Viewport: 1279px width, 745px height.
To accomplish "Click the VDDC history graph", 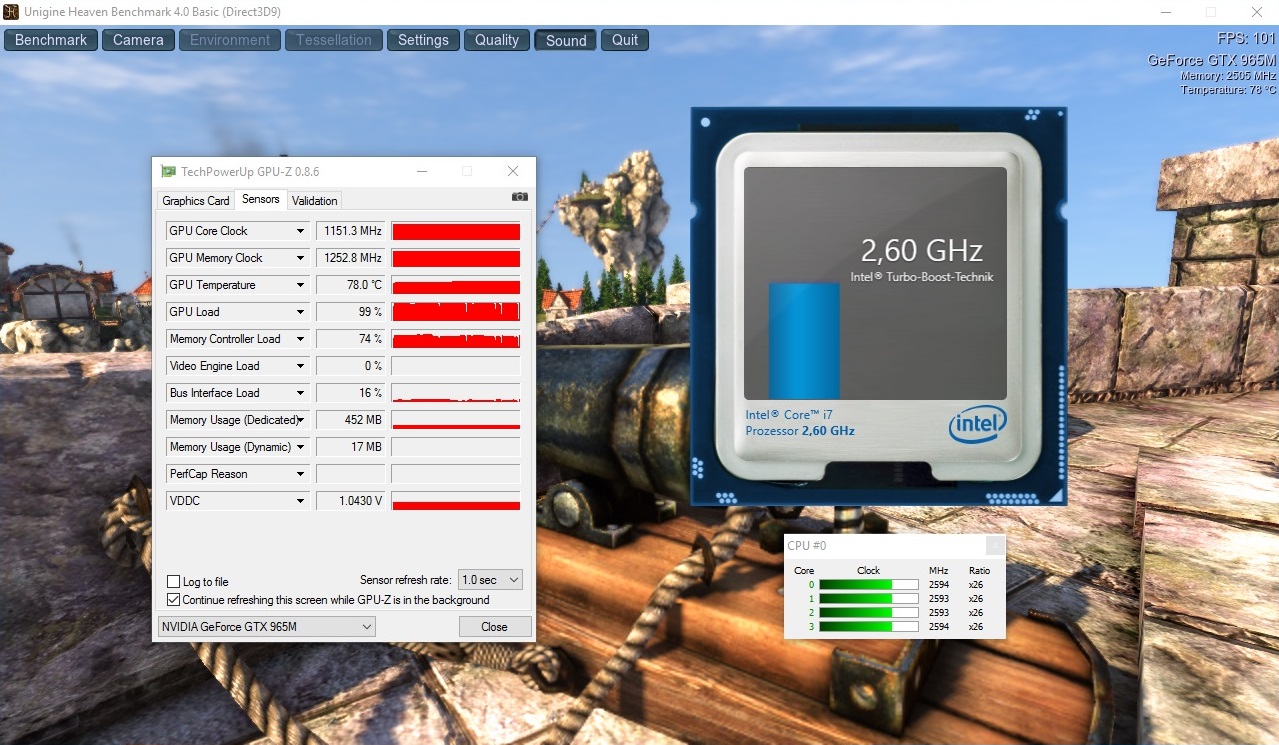I will [x=456, y=501].
